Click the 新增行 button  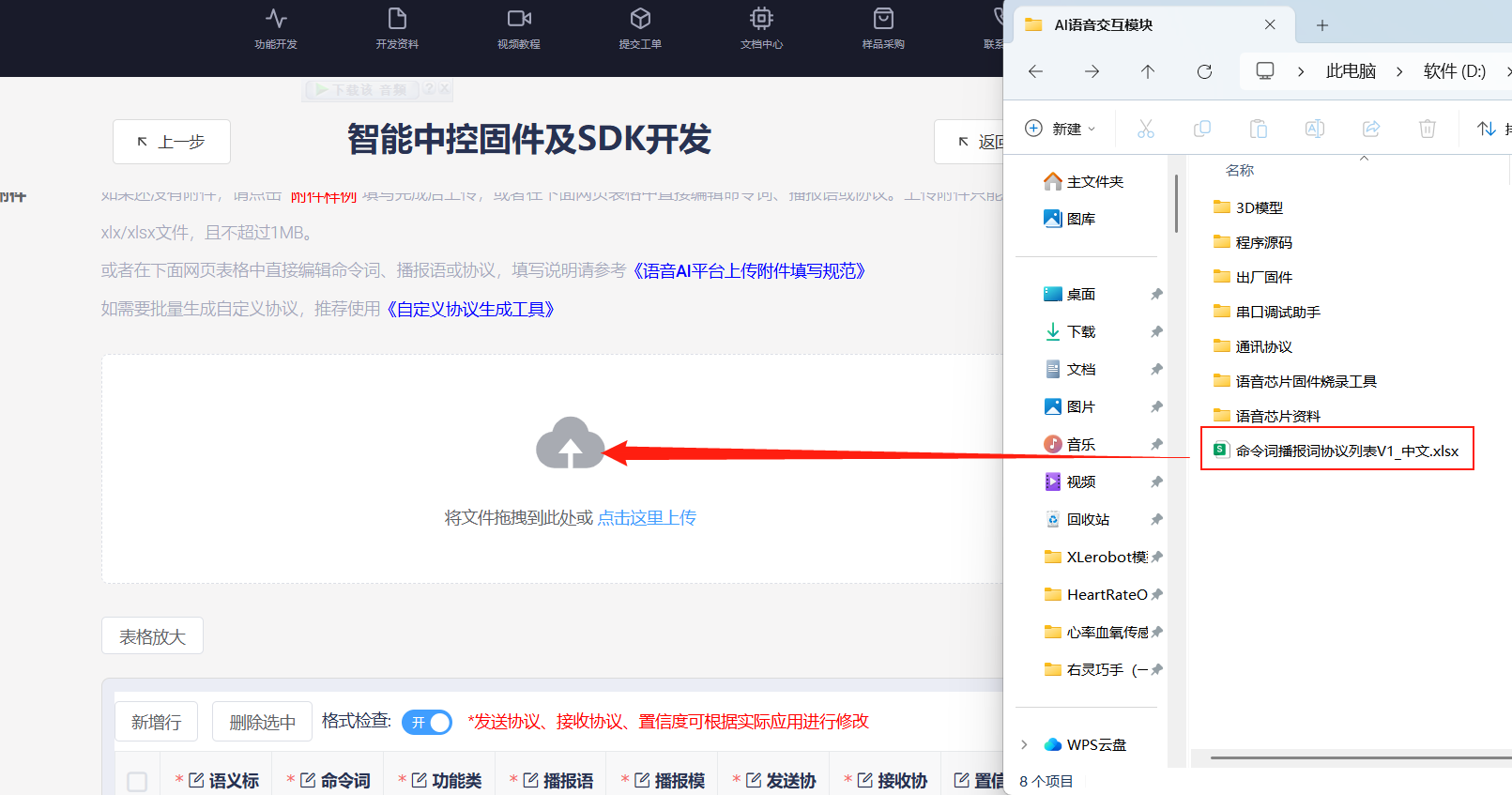[x=156, y=722]
